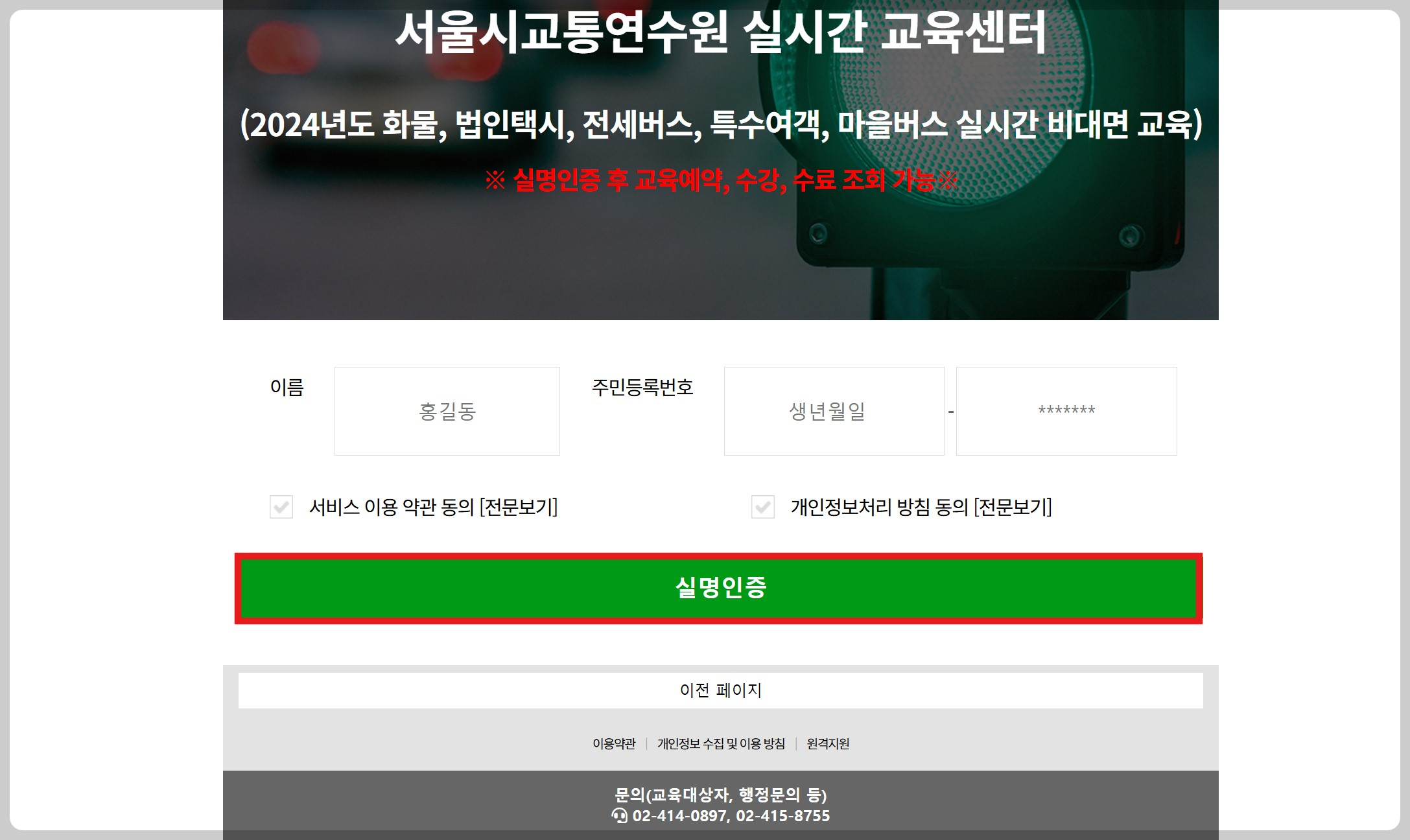Click the 생년월일 input field
This screenshot has width=1410, height=840.
click(x=834, y=411)
